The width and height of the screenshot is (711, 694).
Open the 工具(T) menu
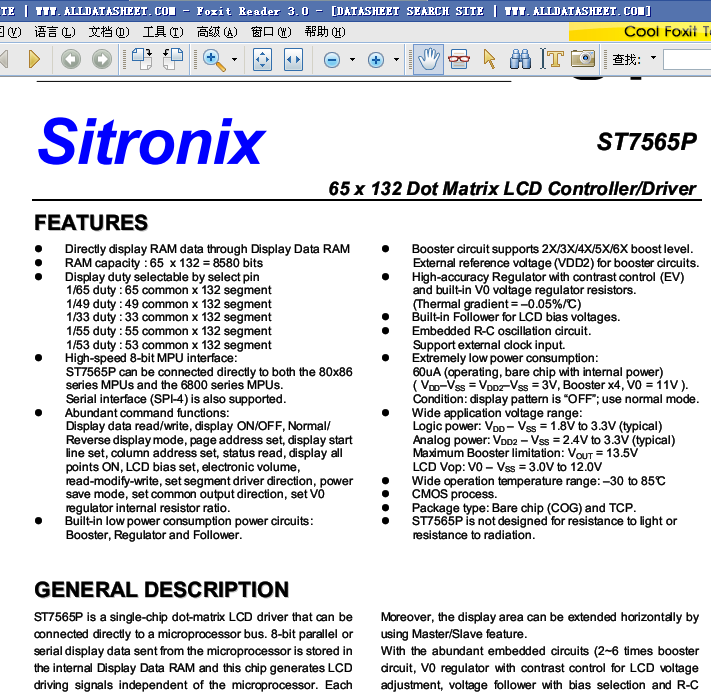click(x=163, y=32)
